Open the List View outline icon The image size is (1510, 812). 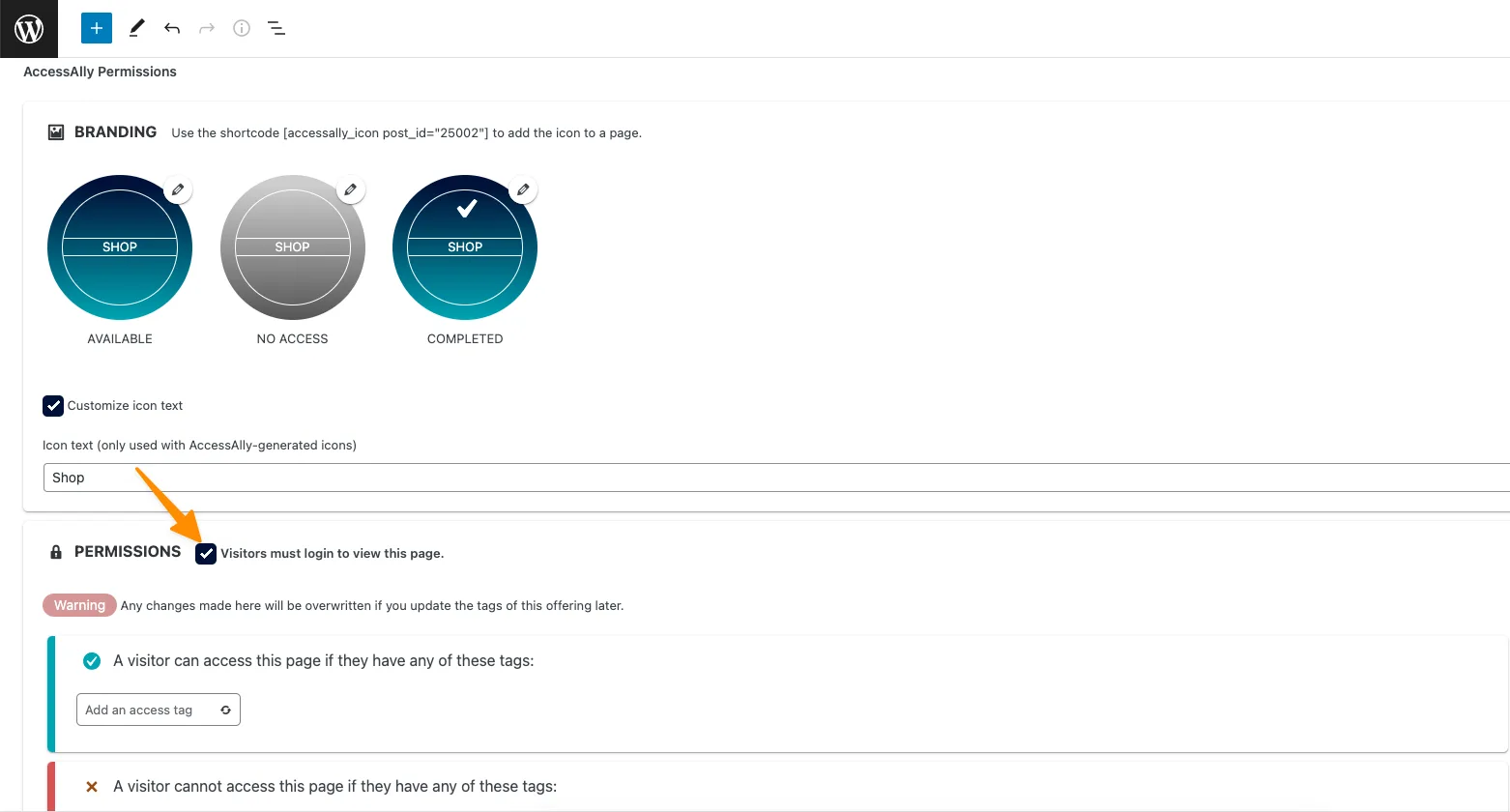pyautogui.click(x=276, y=28)
